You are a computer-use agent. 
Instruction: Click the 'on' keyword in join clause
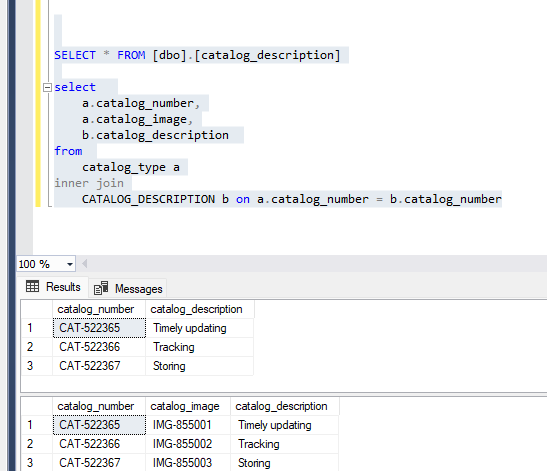243,199
